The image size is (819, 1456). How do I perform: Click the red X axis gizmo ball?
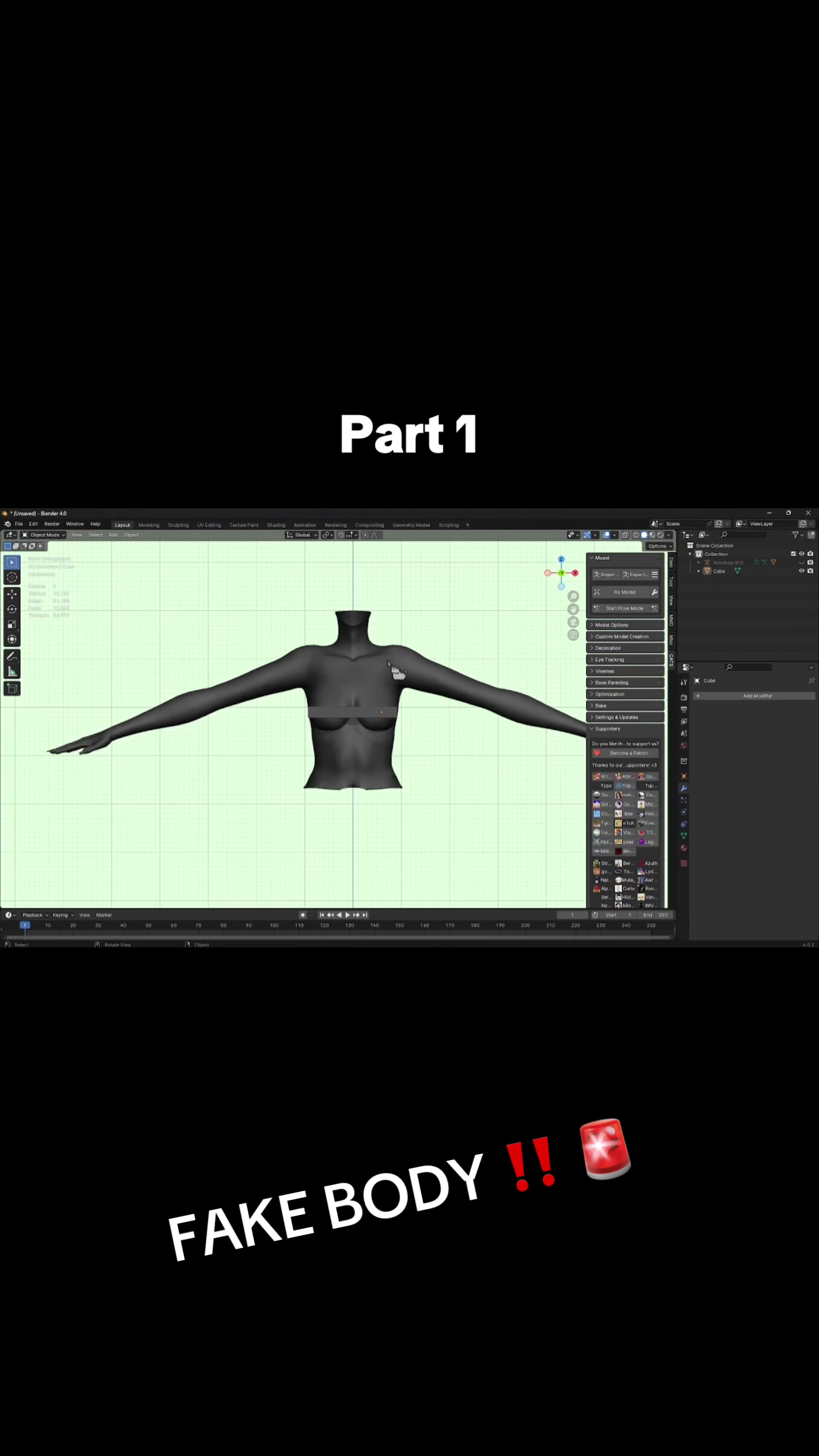click(575, 573)
